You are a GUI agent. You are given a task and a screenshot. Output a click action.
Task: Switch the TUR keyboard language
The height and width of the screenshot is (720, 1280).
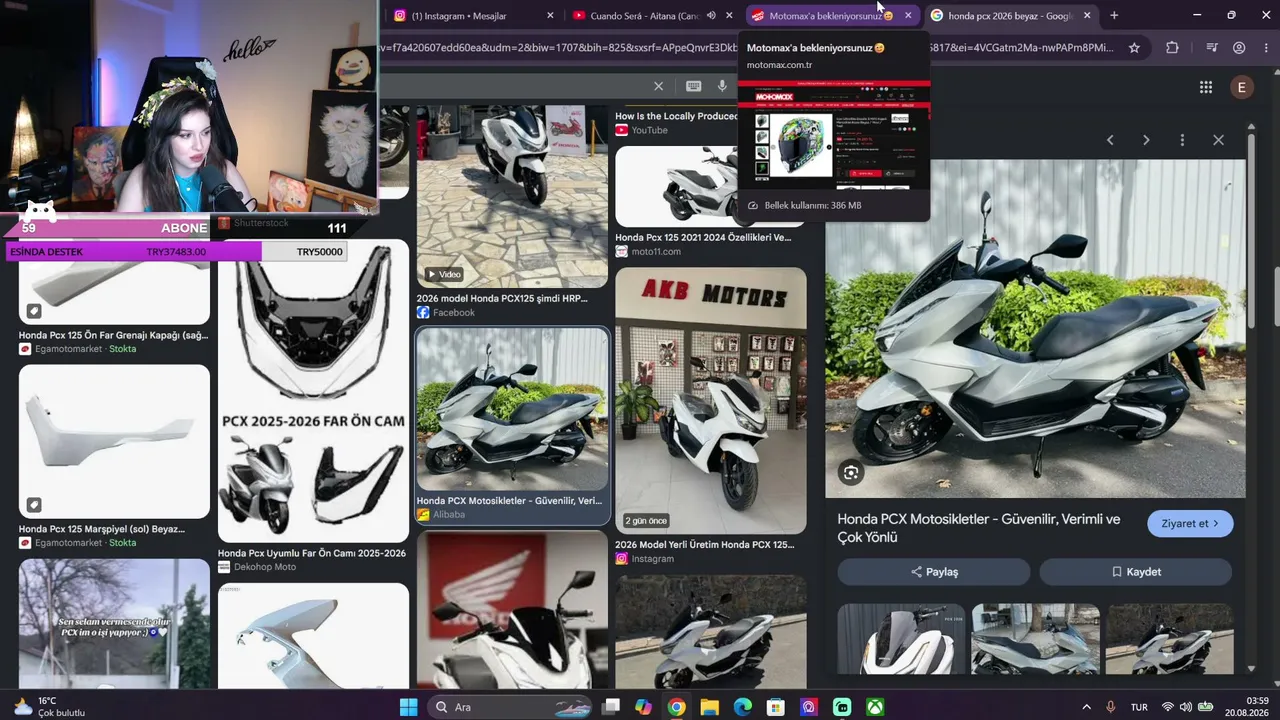[x=1139, y=707]
